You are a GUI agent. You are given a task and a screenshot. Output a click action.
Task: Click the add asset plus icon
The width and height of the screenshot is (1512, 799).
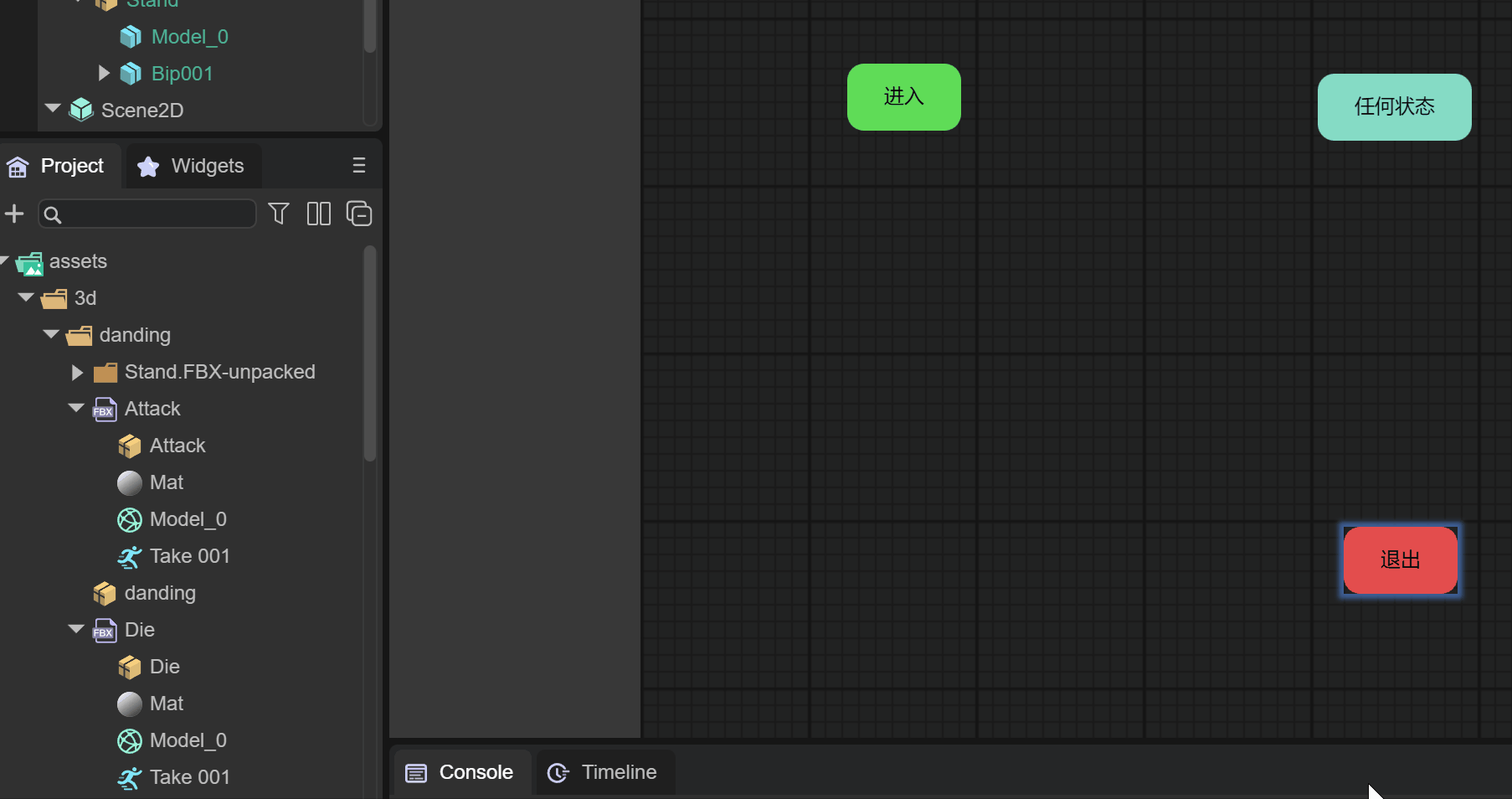point(14,214)
